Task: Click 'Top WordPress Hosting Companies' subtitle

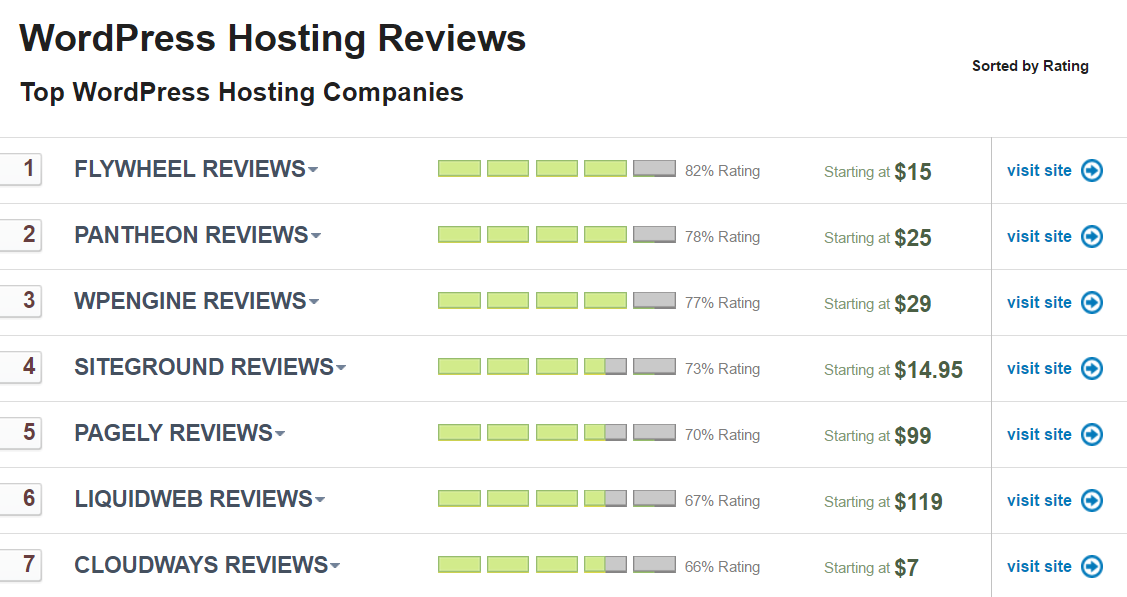Action: coord(242,93)
